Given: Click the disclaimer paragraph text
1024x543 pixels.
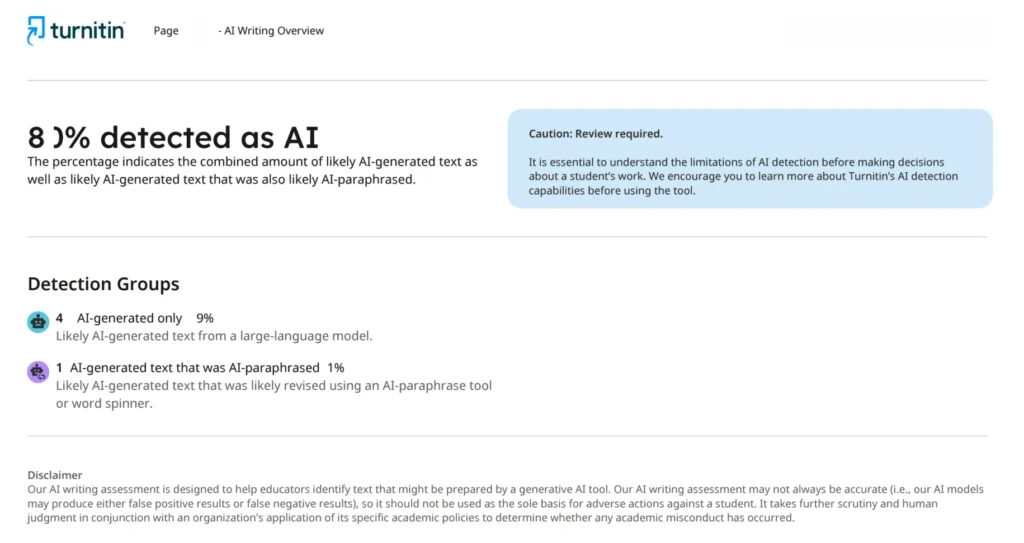Looking at the screenshot, I should 505,504.
